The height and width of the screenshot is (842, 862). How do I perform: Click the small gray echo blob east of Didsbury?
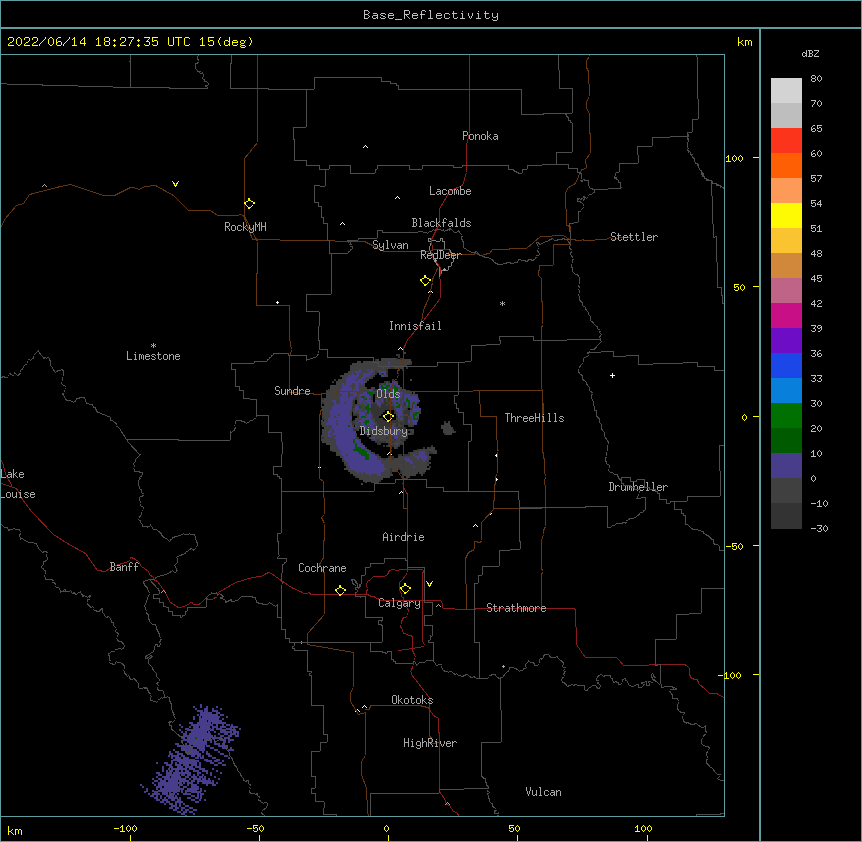(448, 428)
